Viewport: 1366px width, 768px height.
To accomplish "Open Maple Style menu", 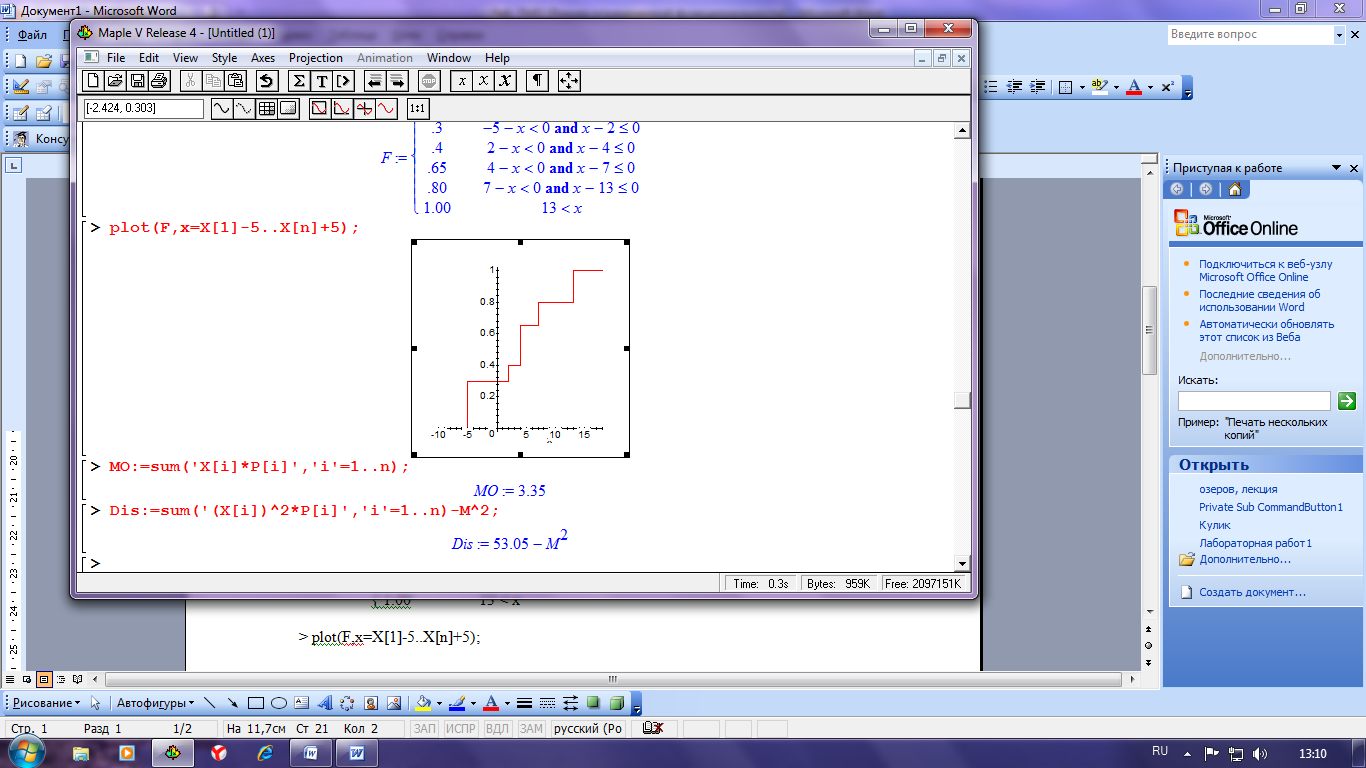I will pos(224,58).
